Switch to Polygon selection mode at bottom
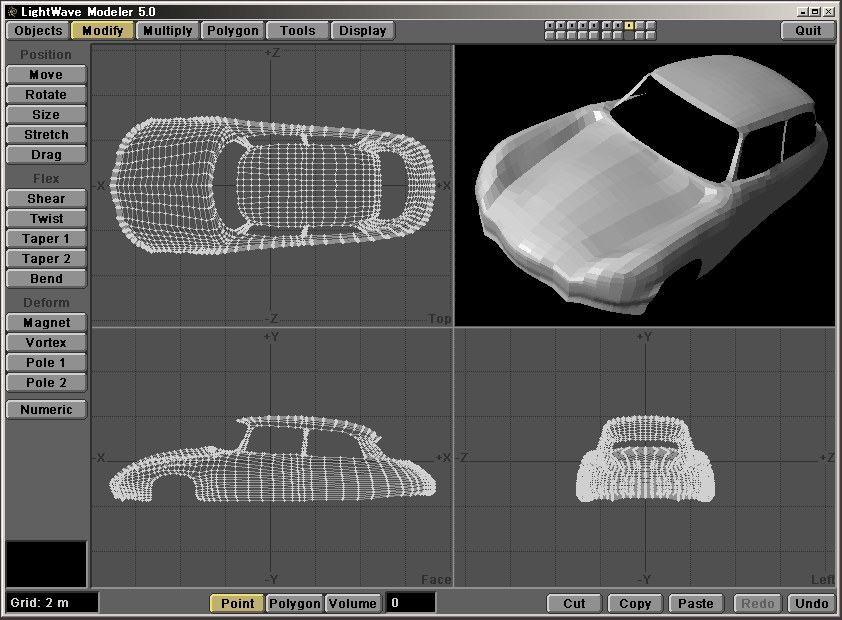The width and height of the screenshot is (842, 620). point(295,603)
